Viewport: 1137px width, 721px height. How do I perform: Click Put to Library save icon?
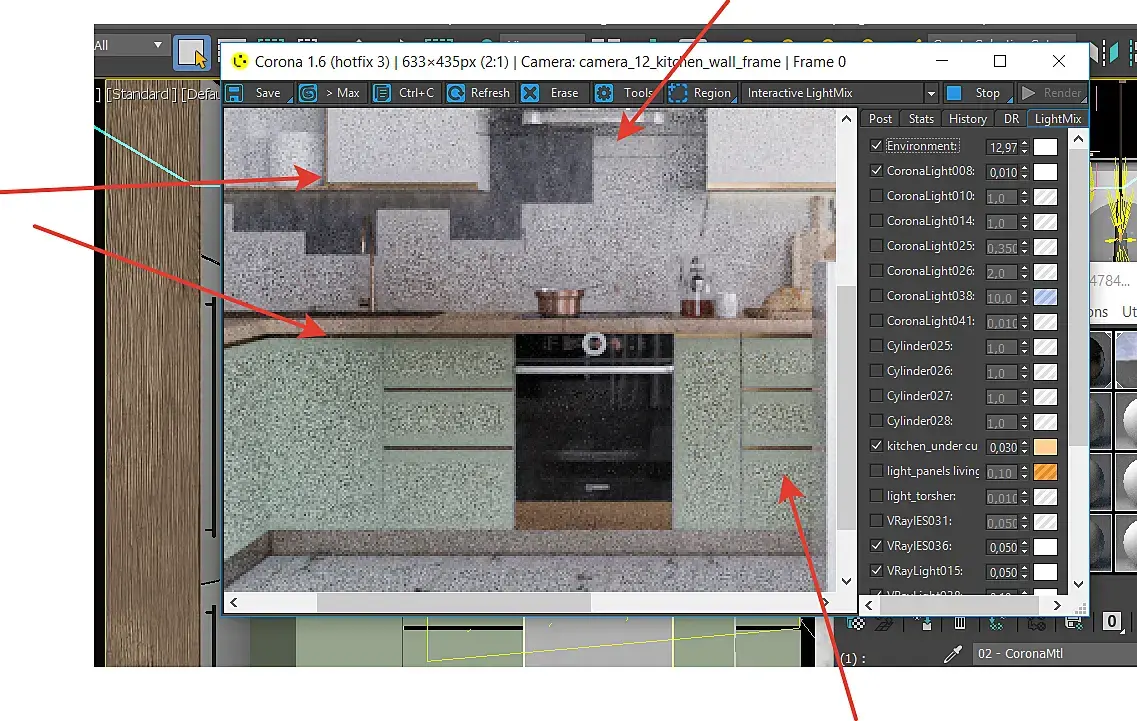click(1073, 623)
